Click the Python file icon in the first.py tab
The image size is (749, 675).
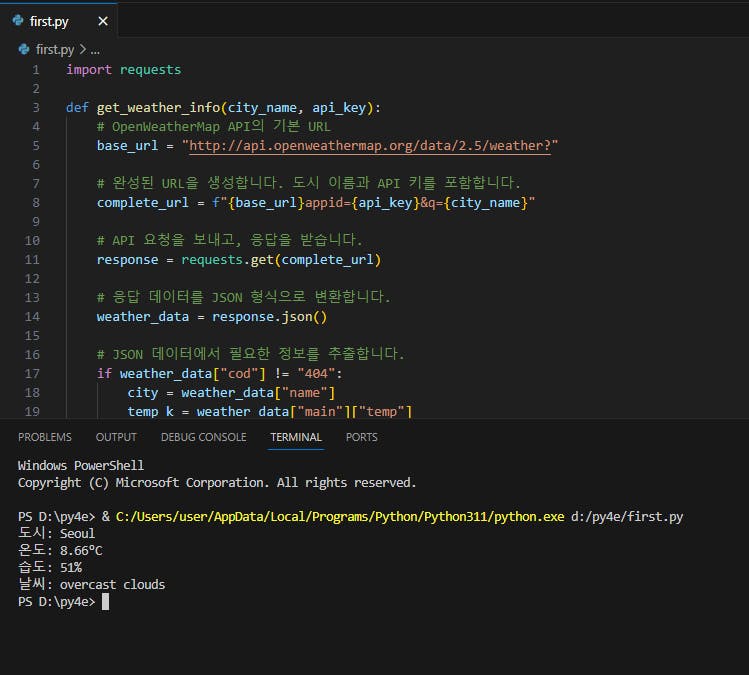(x=18, y=21)
